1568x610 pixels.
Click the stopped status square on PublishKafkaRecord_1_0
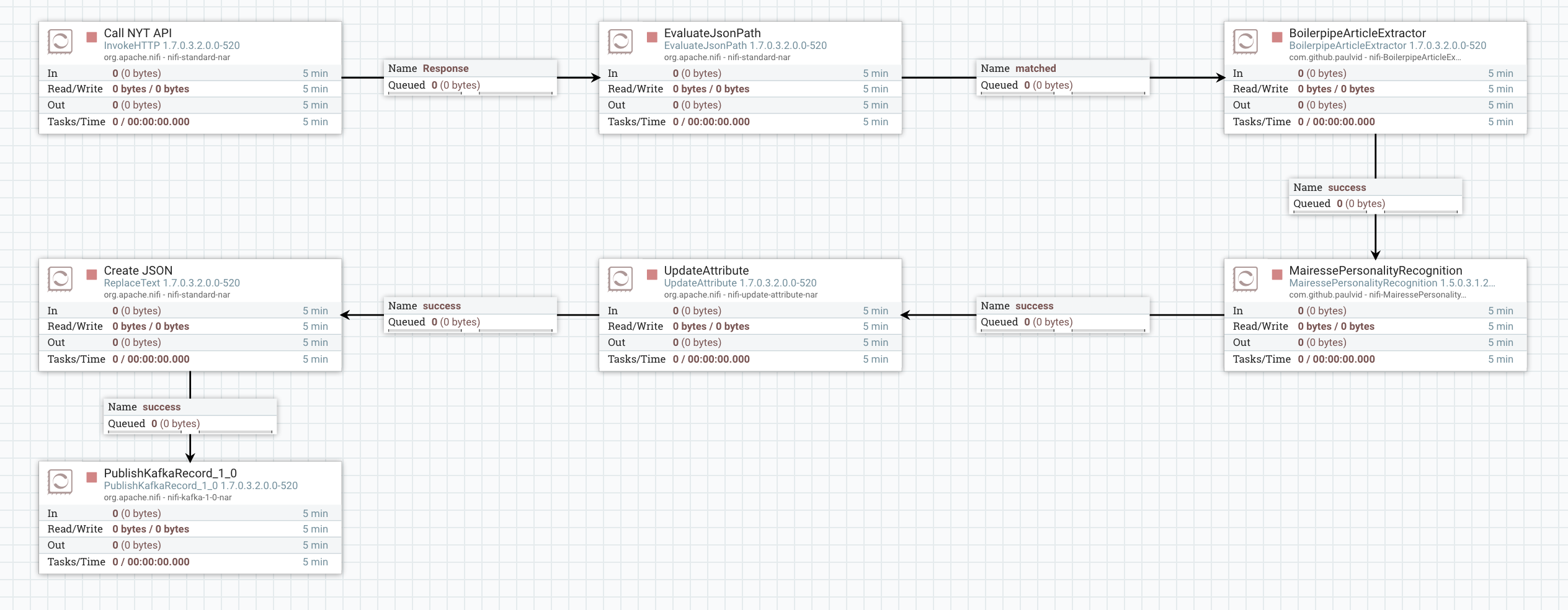(92, 477)
